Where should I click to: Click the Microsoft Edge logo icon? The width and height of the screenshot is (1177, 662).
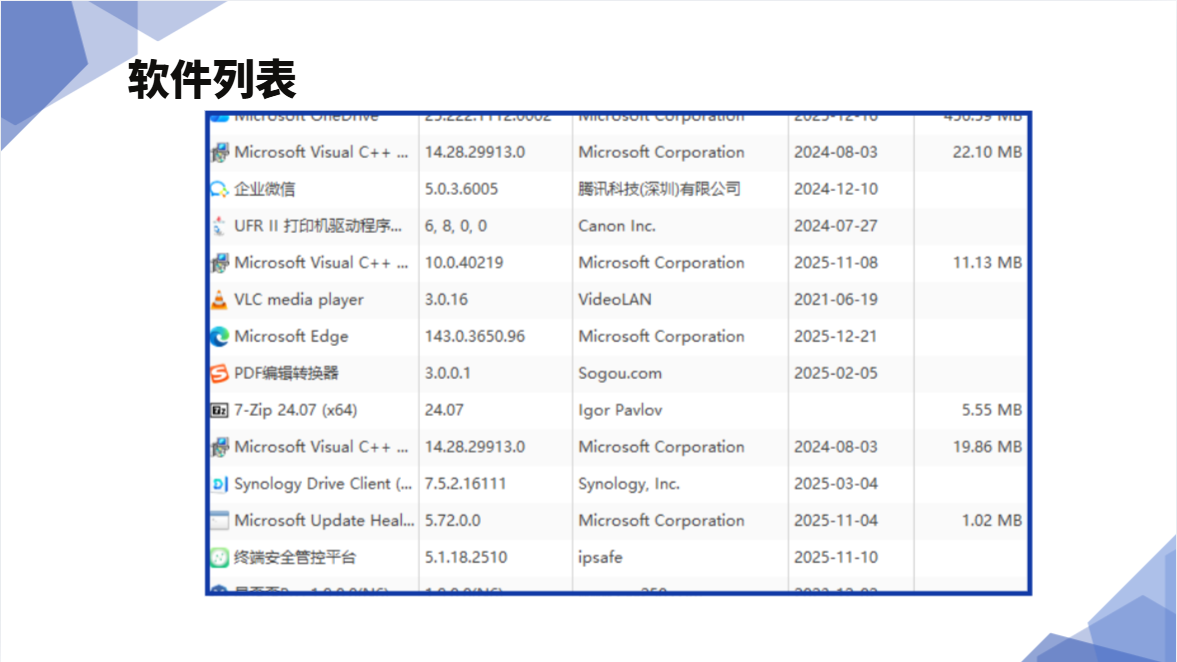pyautogui.click(x=219, y=336)
